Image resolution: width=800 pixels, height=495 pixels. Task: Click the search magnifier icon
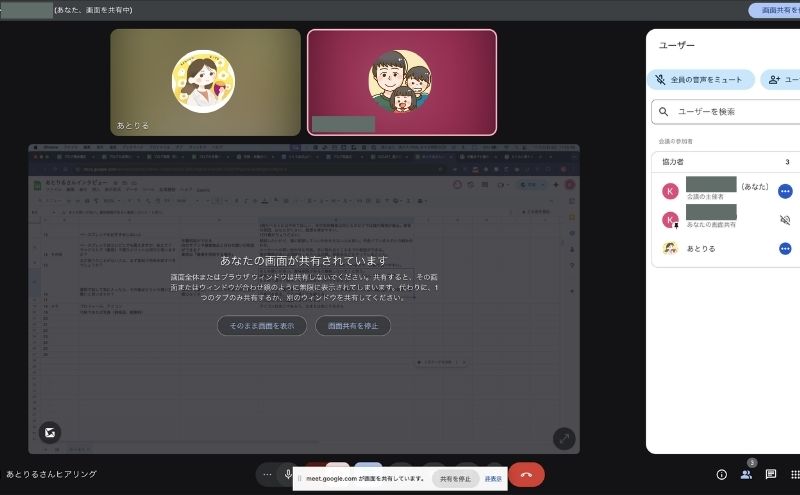[663, 112]
